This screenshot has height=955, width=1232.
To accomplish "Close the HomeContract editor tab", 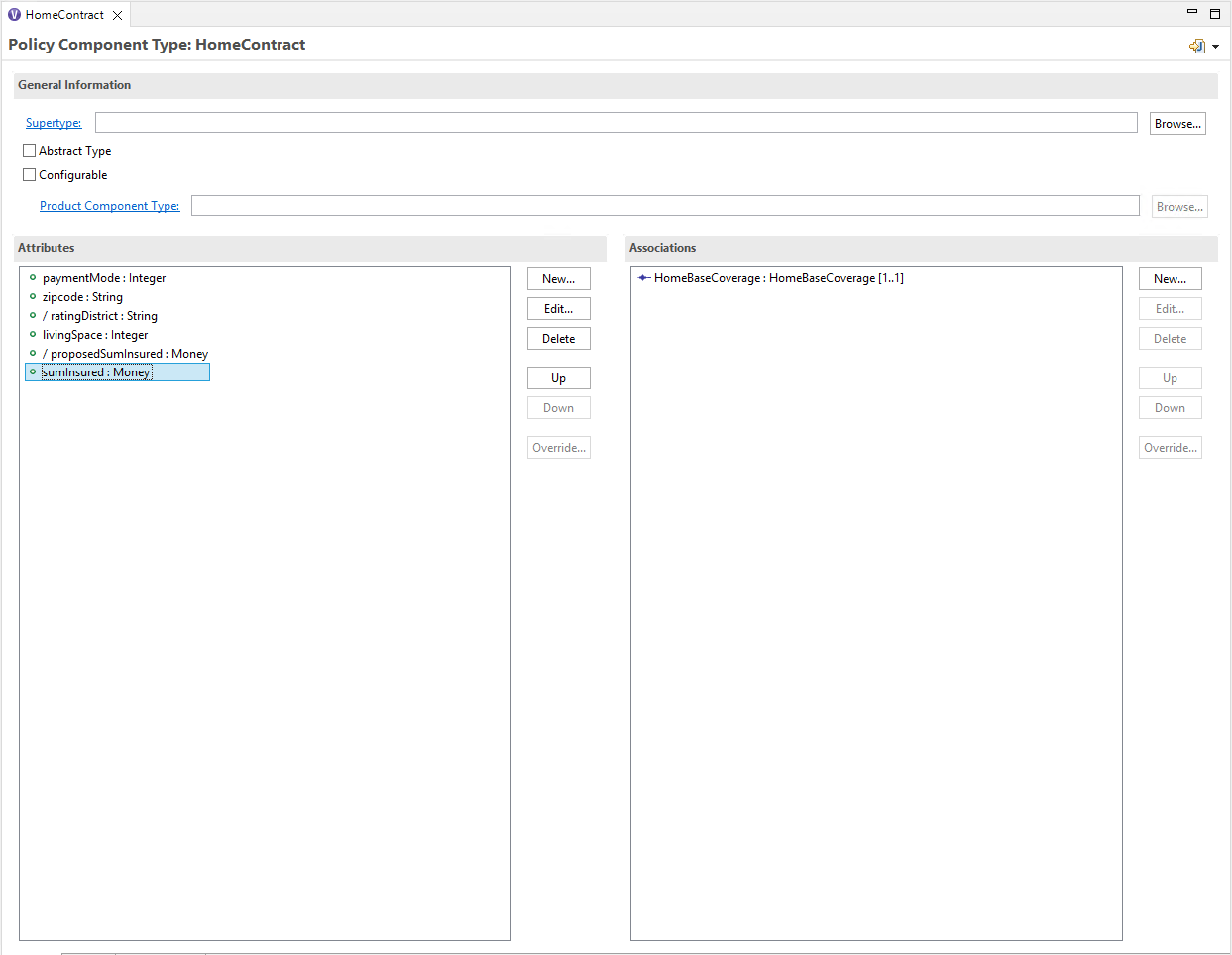I will 117,15.
